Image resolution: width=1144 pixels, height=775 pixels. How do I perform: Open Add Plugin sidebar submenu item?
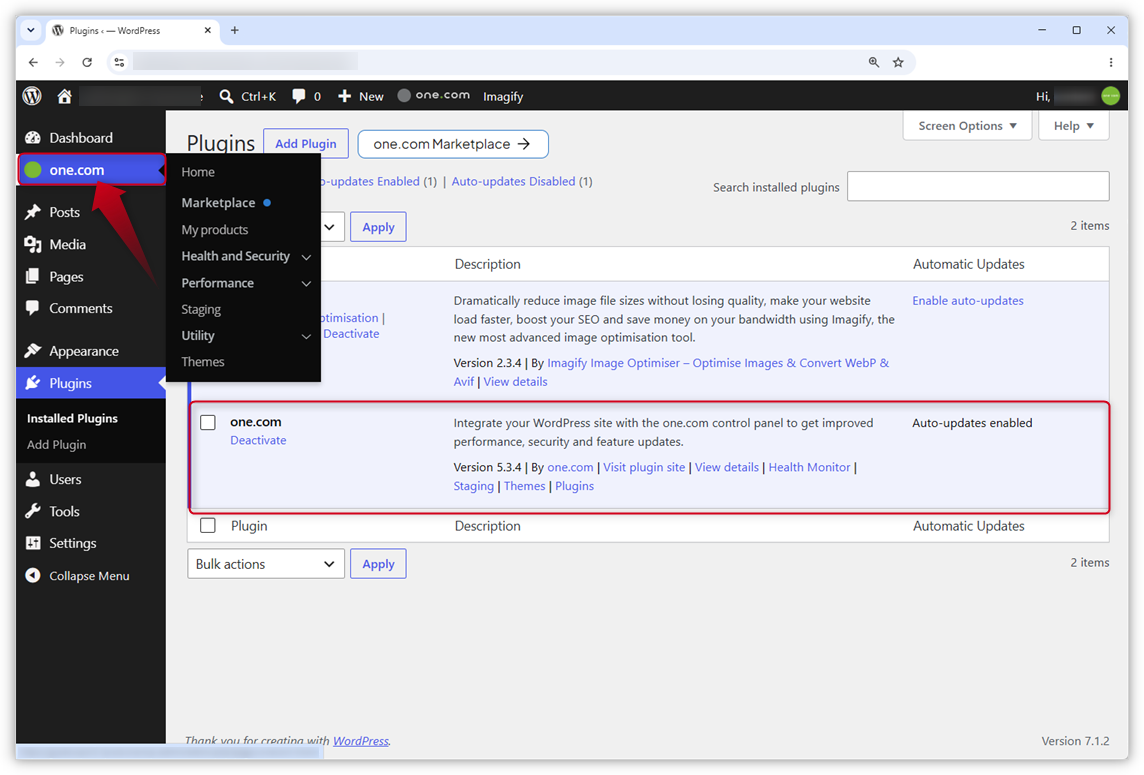pos(56,444)
